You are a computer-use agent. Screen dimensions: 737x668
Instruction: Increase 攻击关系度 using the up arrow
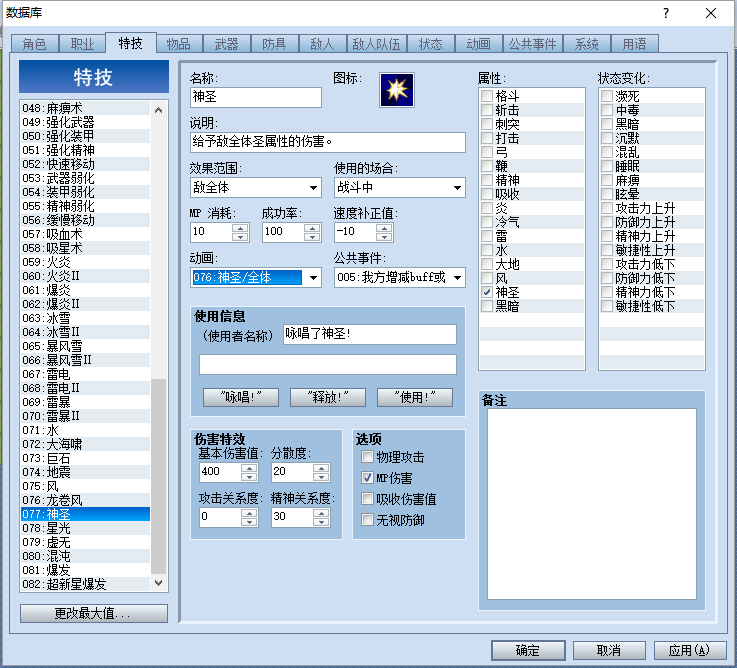coord(249,512)
